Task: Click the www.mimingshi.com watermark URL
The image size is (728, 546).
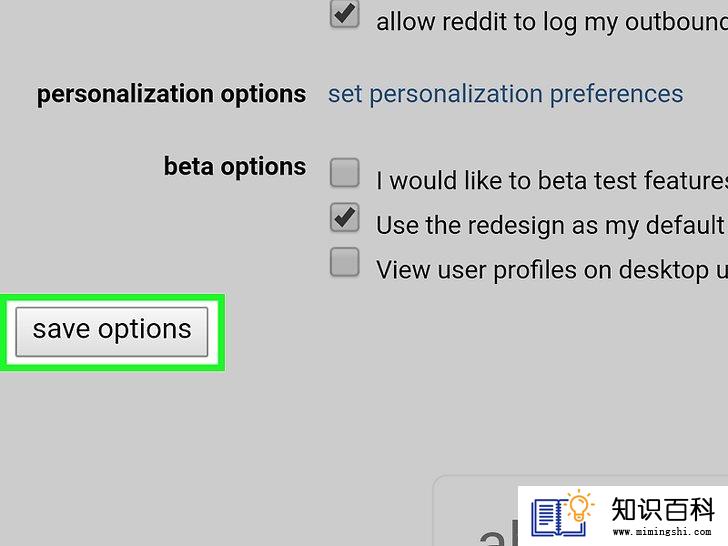Action: point(663,532)
